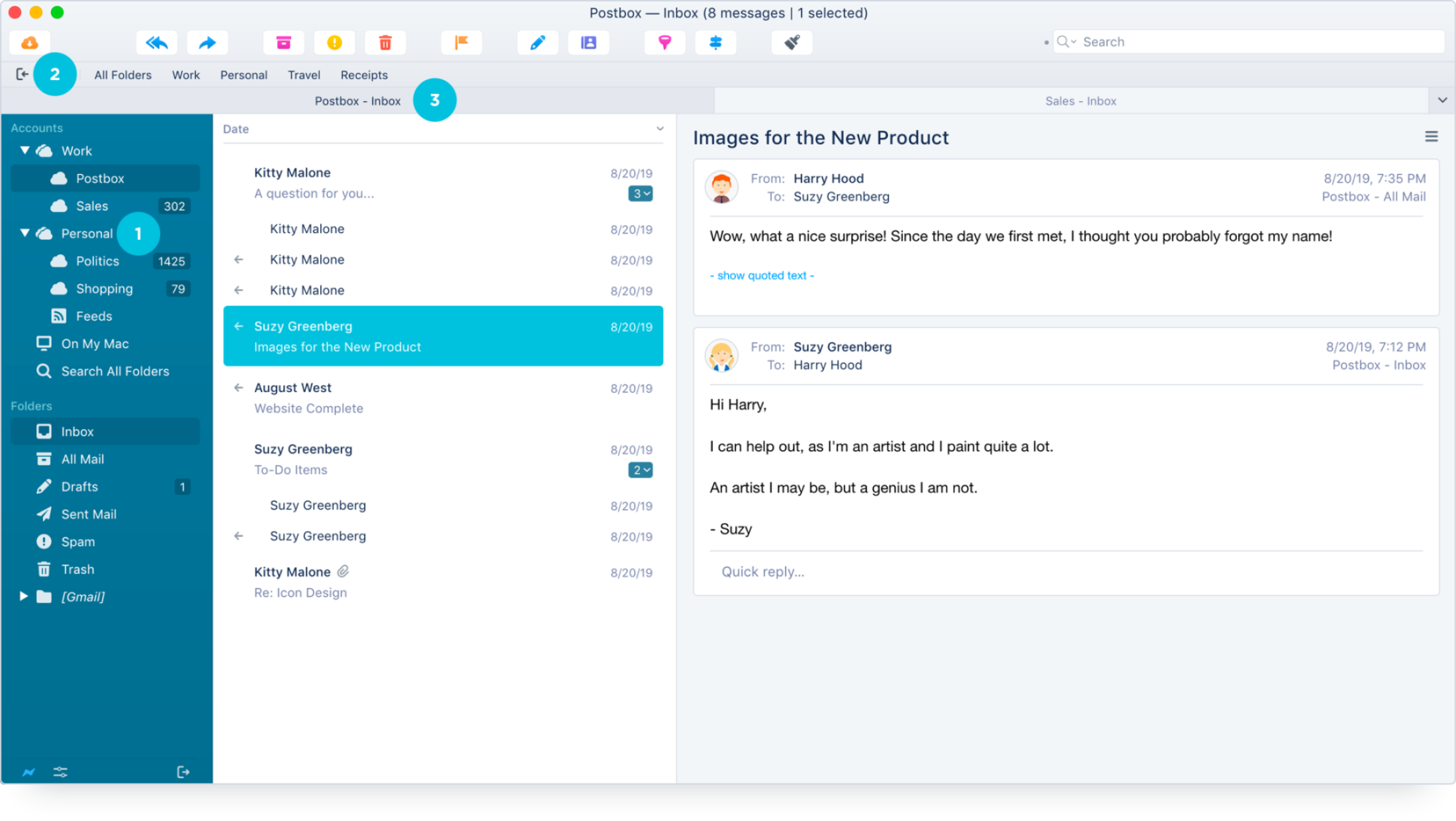Open the Contacts address book icon

(588, 42)
